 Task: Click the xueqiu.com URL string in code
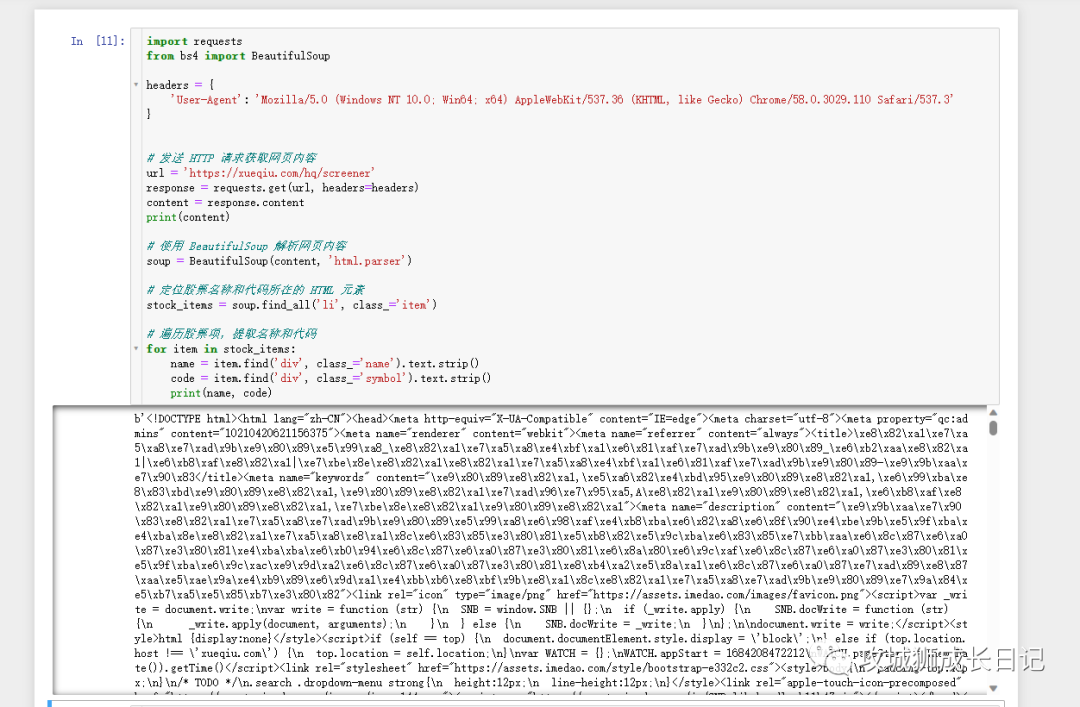point(279,173)
